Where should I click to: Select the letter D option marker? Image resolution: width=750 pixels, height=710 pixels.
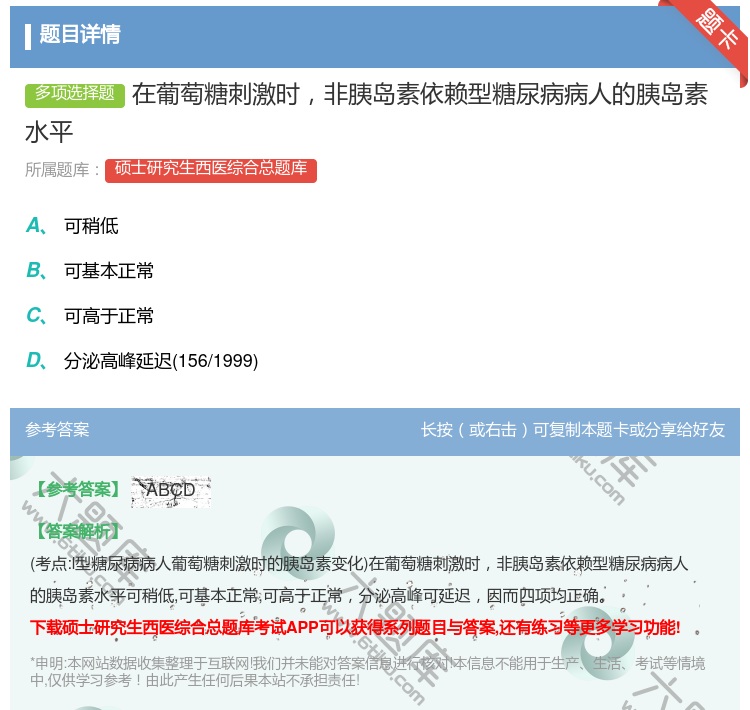(35, 361)
